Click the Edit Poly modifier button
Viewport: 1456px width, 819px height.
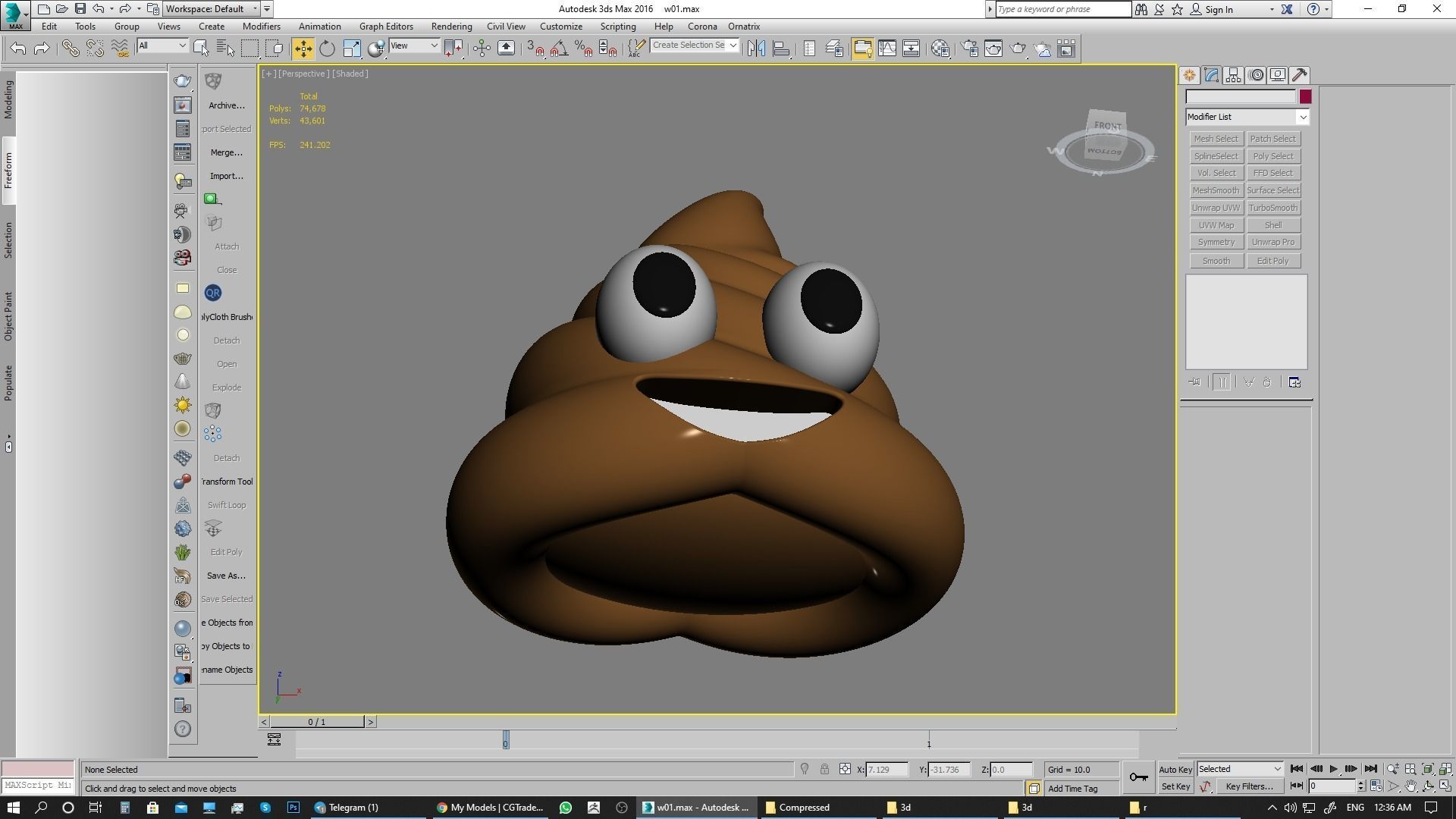pos(1273,261)
